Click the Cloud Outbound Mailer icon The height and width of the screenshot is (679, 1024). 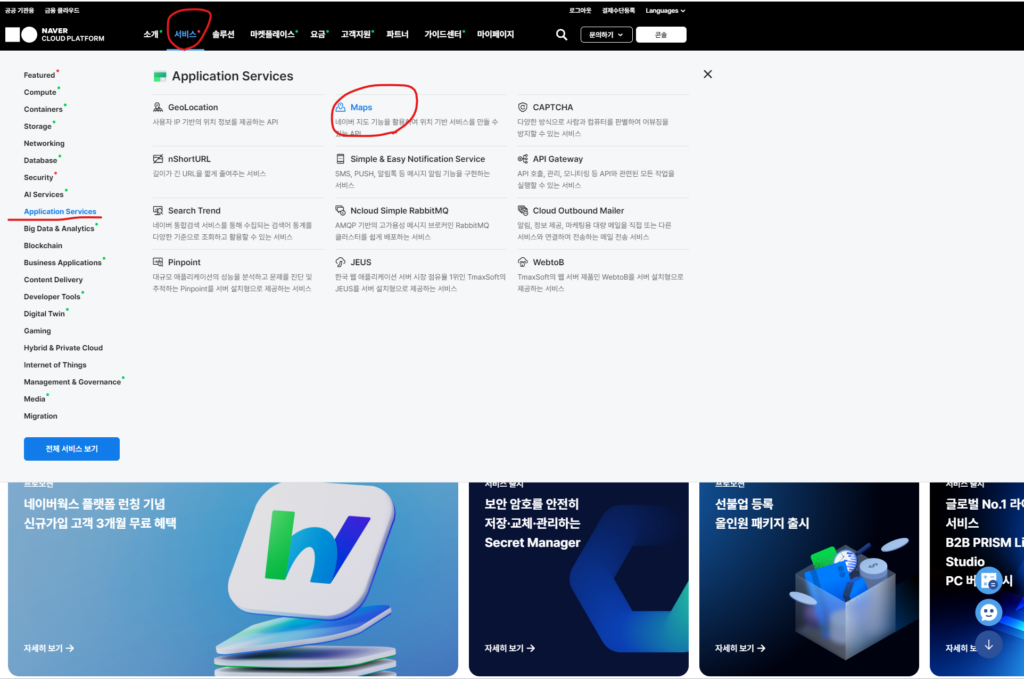[x=522, y=210]
